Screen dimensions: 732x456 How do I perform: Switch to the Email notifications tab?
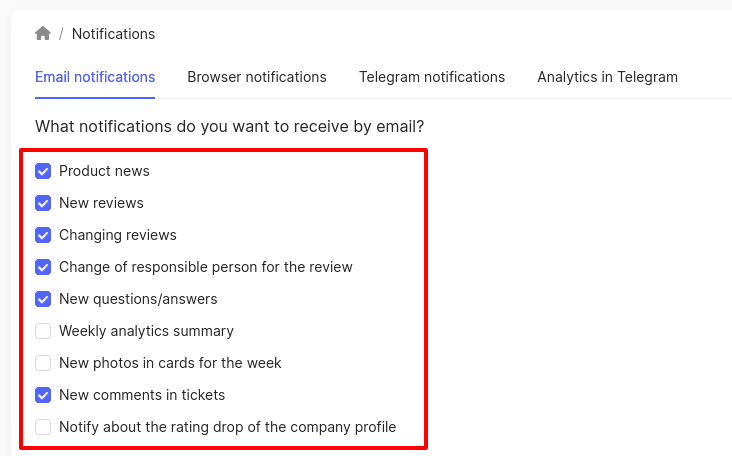(95, 77)
